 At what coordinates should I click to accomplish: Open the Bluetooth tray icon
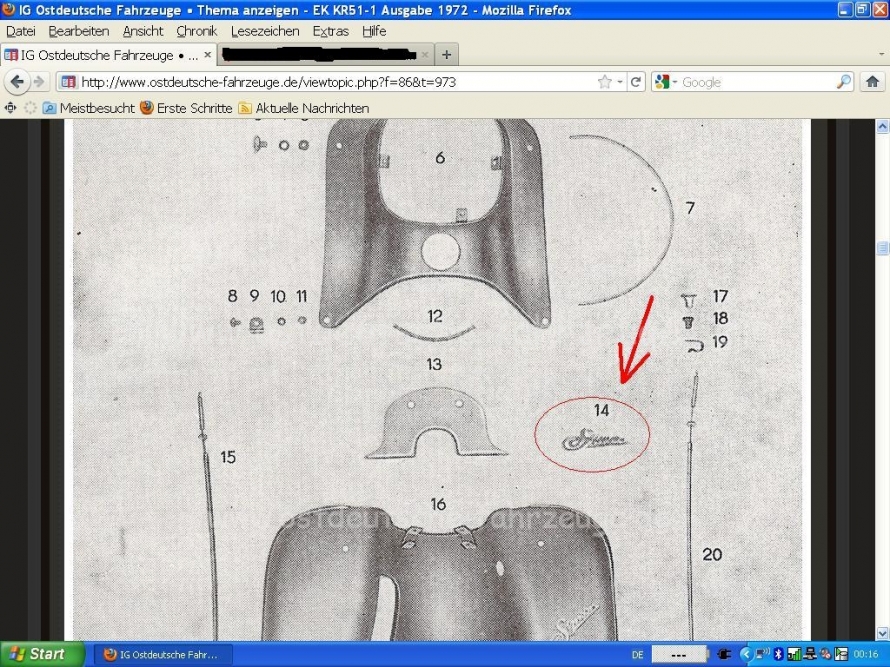[779, 655]
